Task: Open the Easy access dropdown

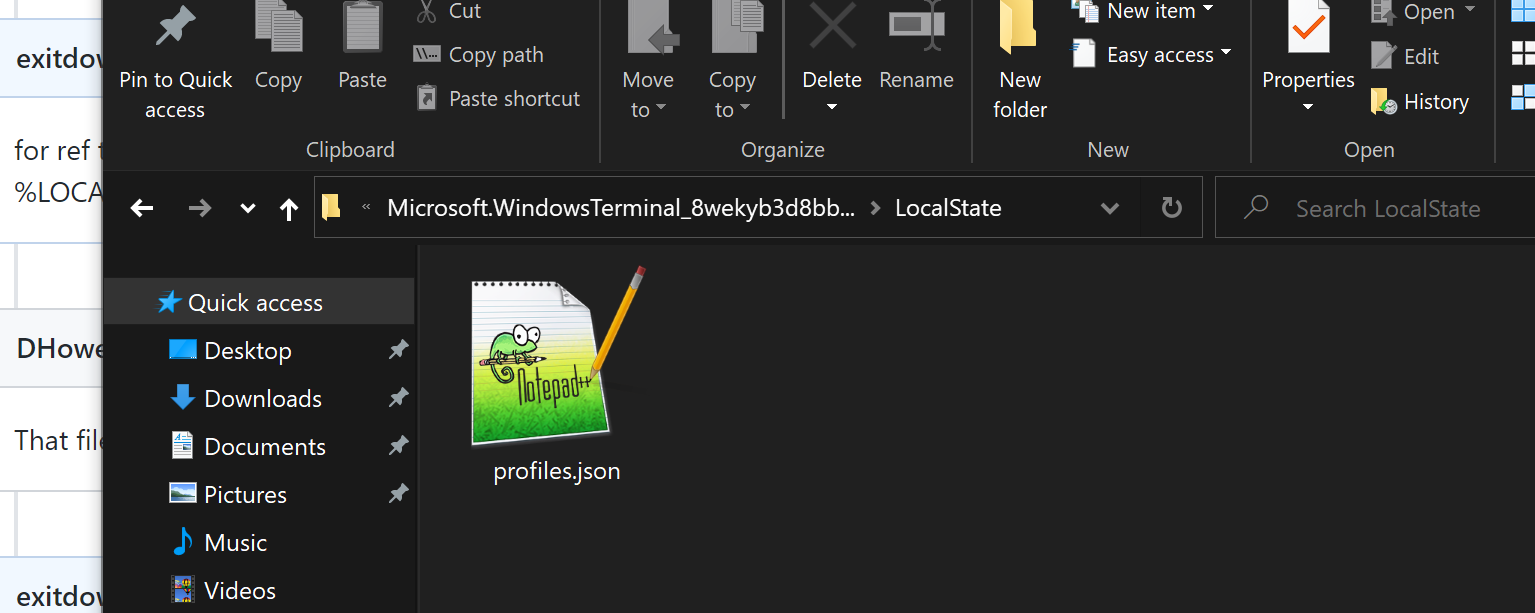Action: pos(1152,55)
